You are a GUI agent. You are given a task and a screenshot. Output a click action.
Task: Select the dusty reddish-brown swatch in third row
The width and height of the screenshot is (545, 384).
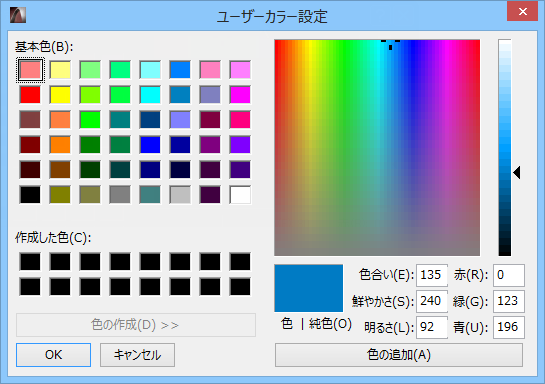tap(30, 120)
